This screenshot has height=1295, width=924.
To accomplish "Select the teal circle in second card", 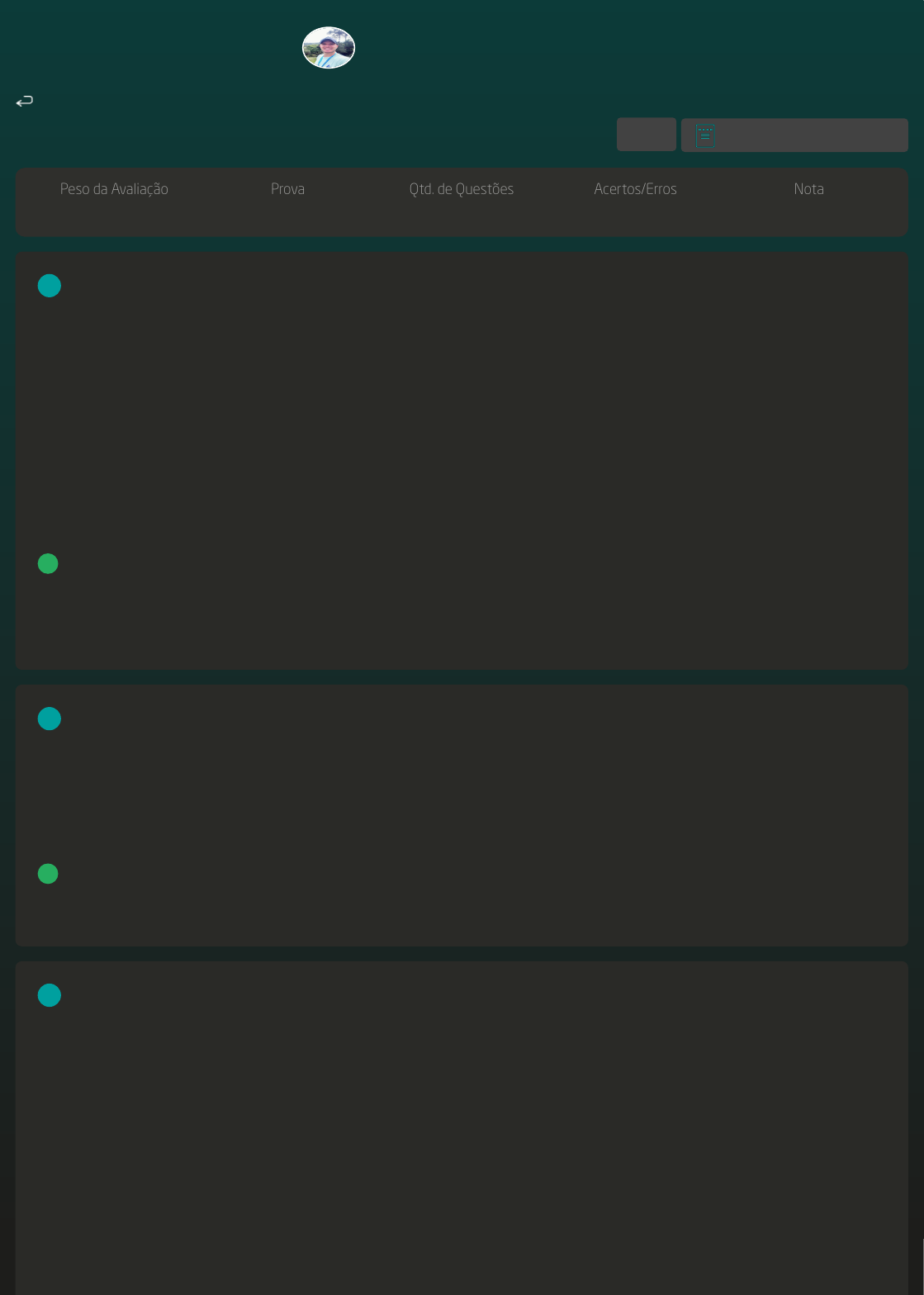I will coord(50,719).
